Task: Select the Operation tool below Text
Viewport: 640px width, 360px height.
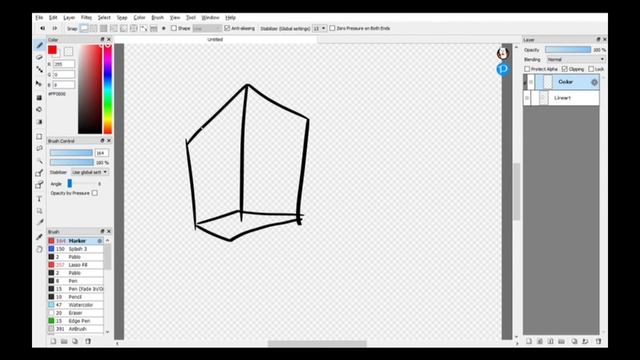Action: coord(40,211)
